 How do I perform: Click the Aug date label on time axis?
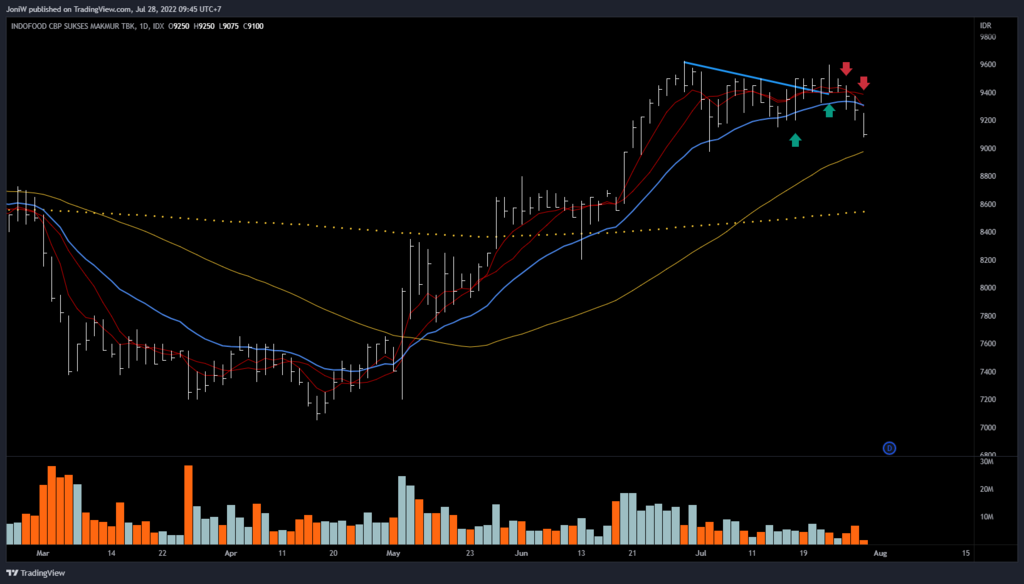click(x=880, y=552)
